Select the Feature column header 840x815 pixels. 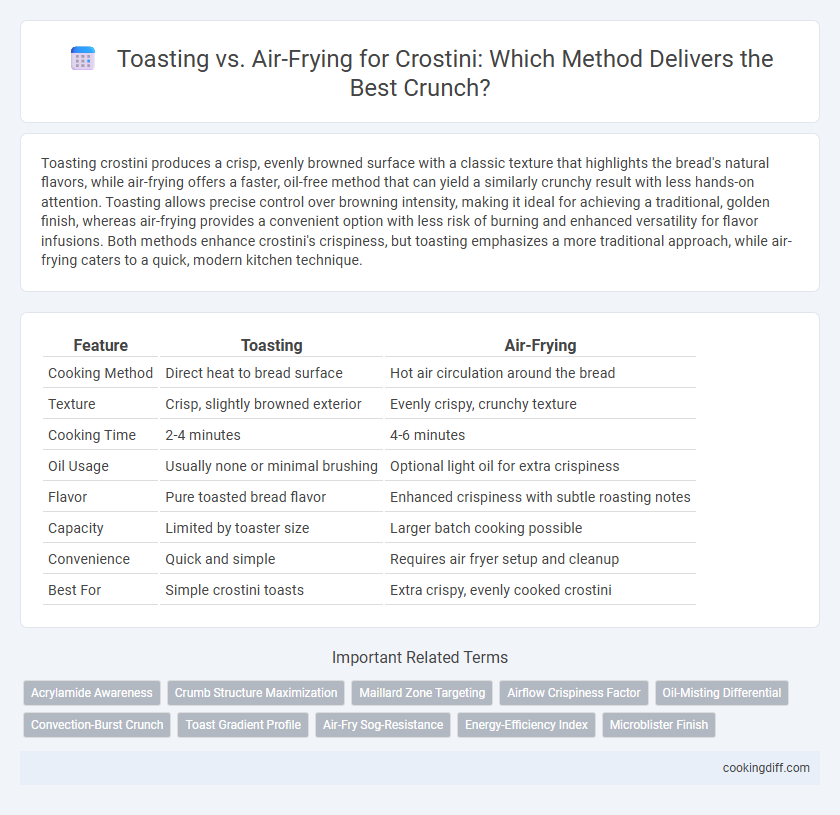coord(101,346)
